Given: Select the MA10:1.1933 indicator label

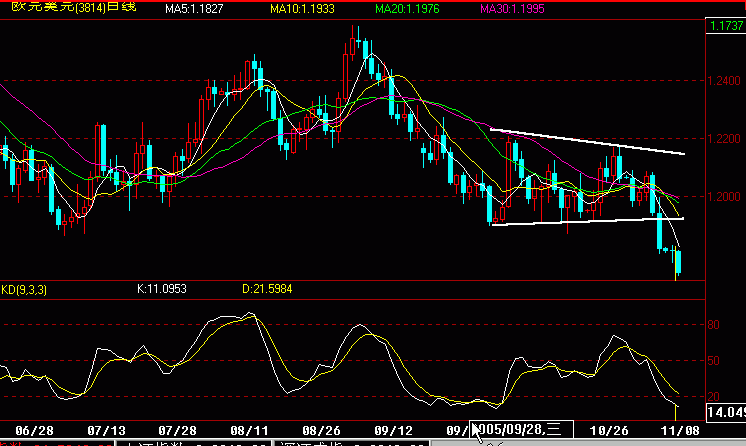Looking at the screenshot, I should pyautogui.click(x=302, y=9).
